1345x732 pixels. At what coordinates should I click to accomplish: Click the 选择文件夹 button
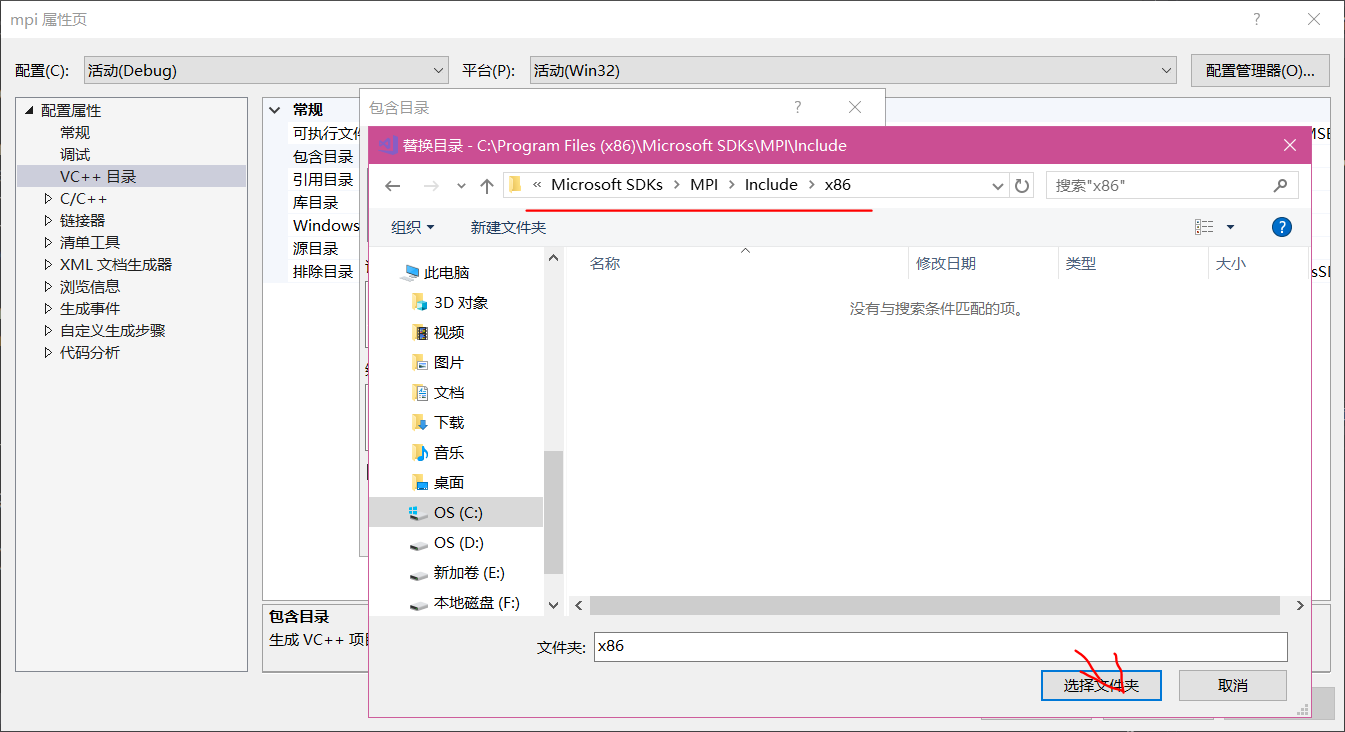click(x=1101, y=685)
